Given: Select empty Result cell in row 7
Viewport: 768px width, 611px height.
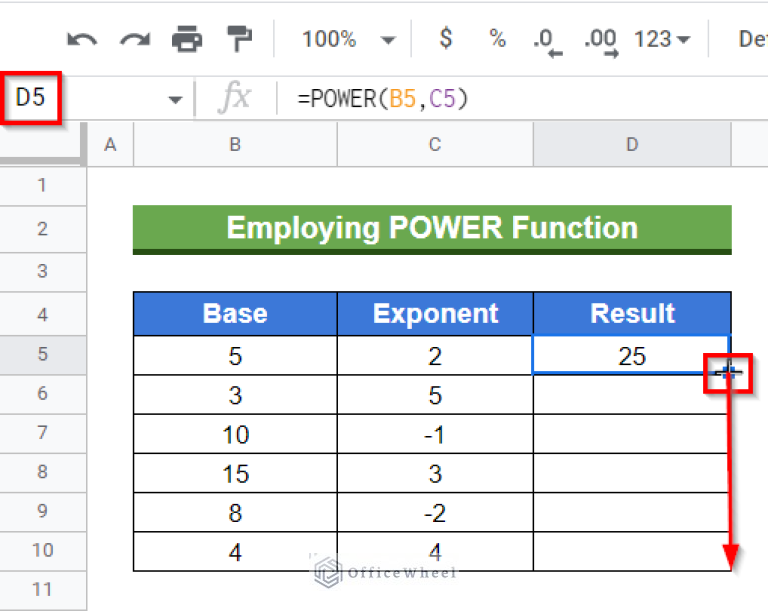Looking at the screenshot, I should pyautogui.click(x=632, y=434).
